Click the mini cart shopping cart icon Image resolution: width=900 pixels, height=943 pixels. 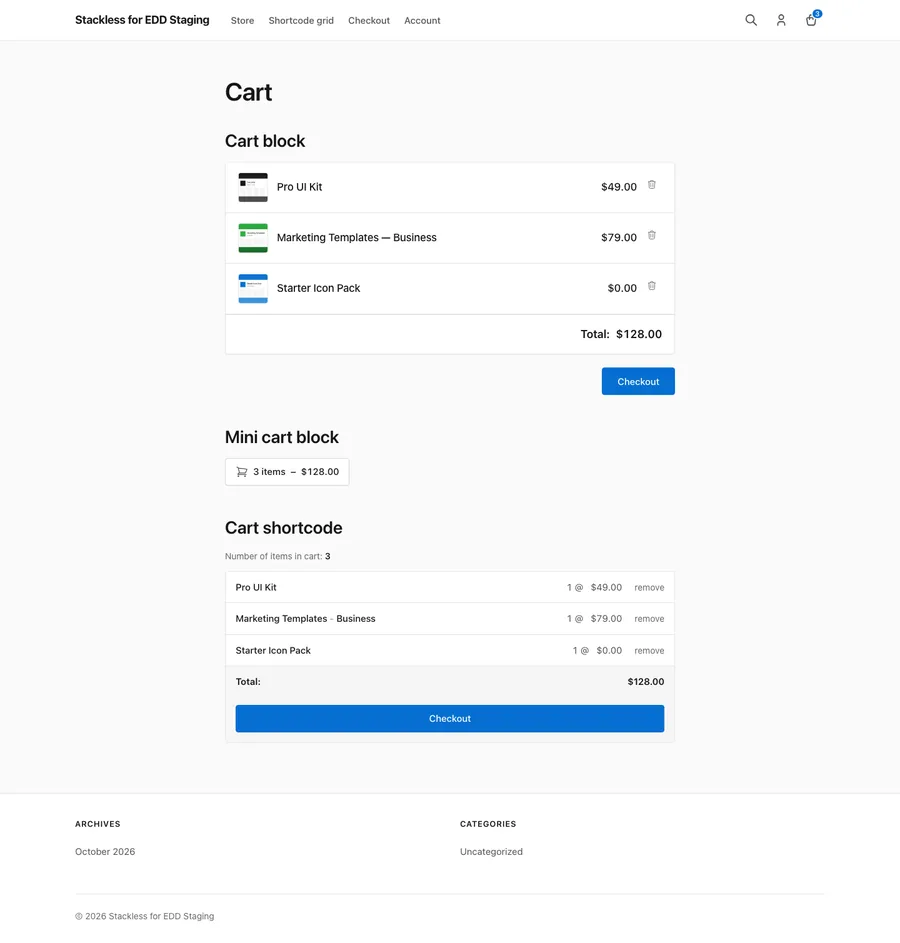pyautogui.click(x=242, y=472)
